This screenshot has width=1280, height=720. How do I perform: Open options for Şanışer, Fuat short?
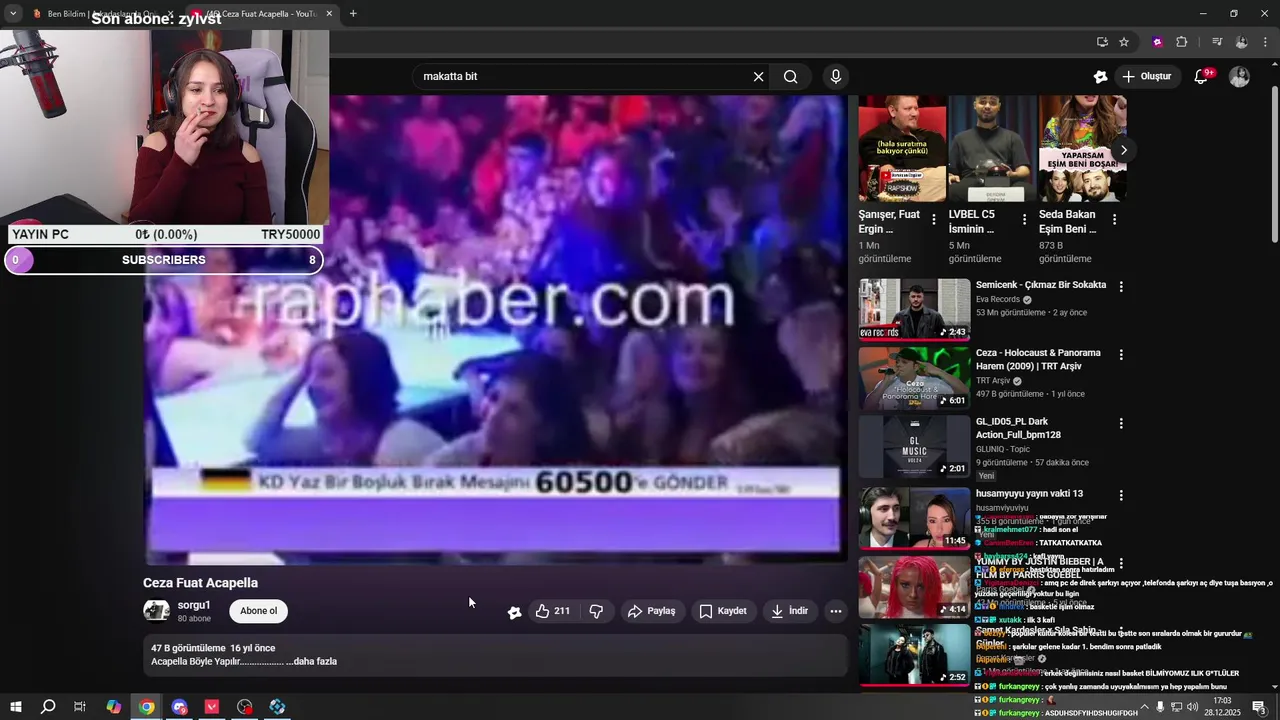(x=934, y=219)
